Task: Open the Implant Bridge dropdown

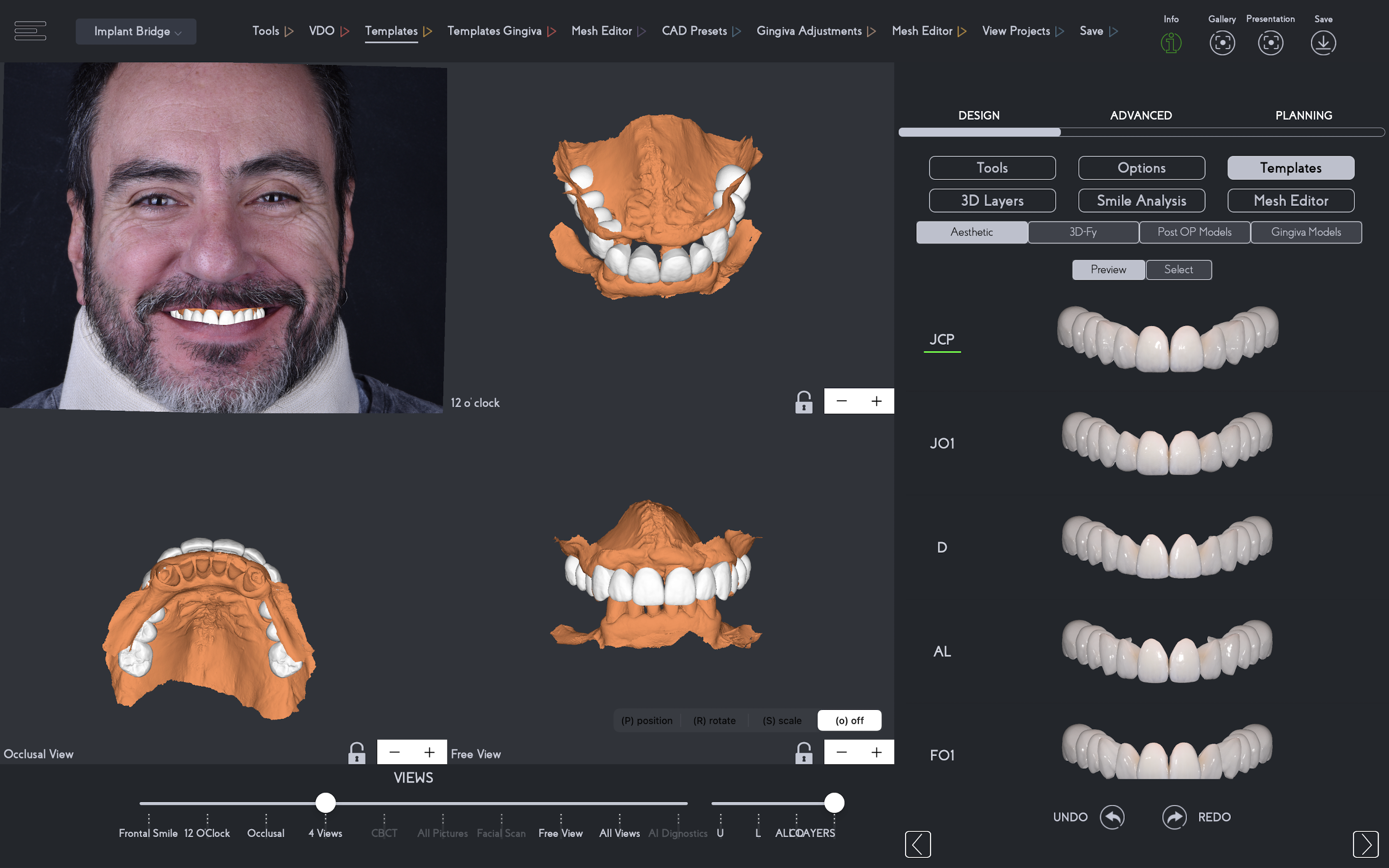Action: (x=136, y=31)
